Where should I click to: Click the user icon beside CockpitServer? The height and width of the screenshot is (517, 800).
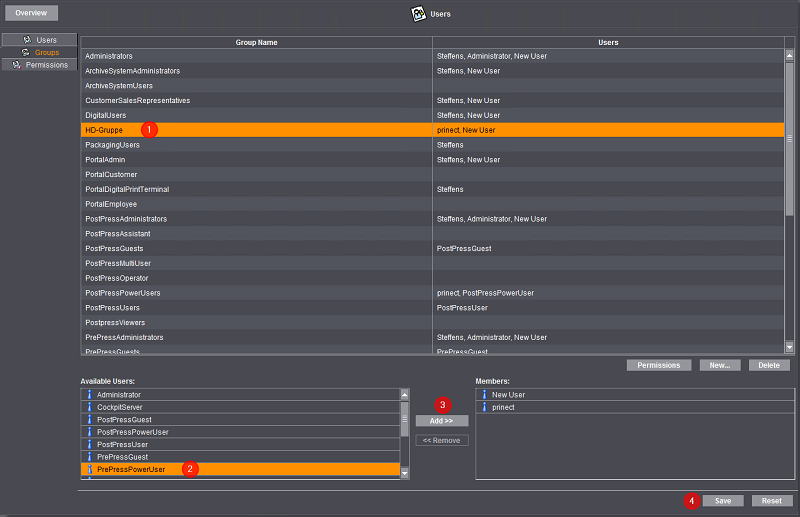click(89, 407)
